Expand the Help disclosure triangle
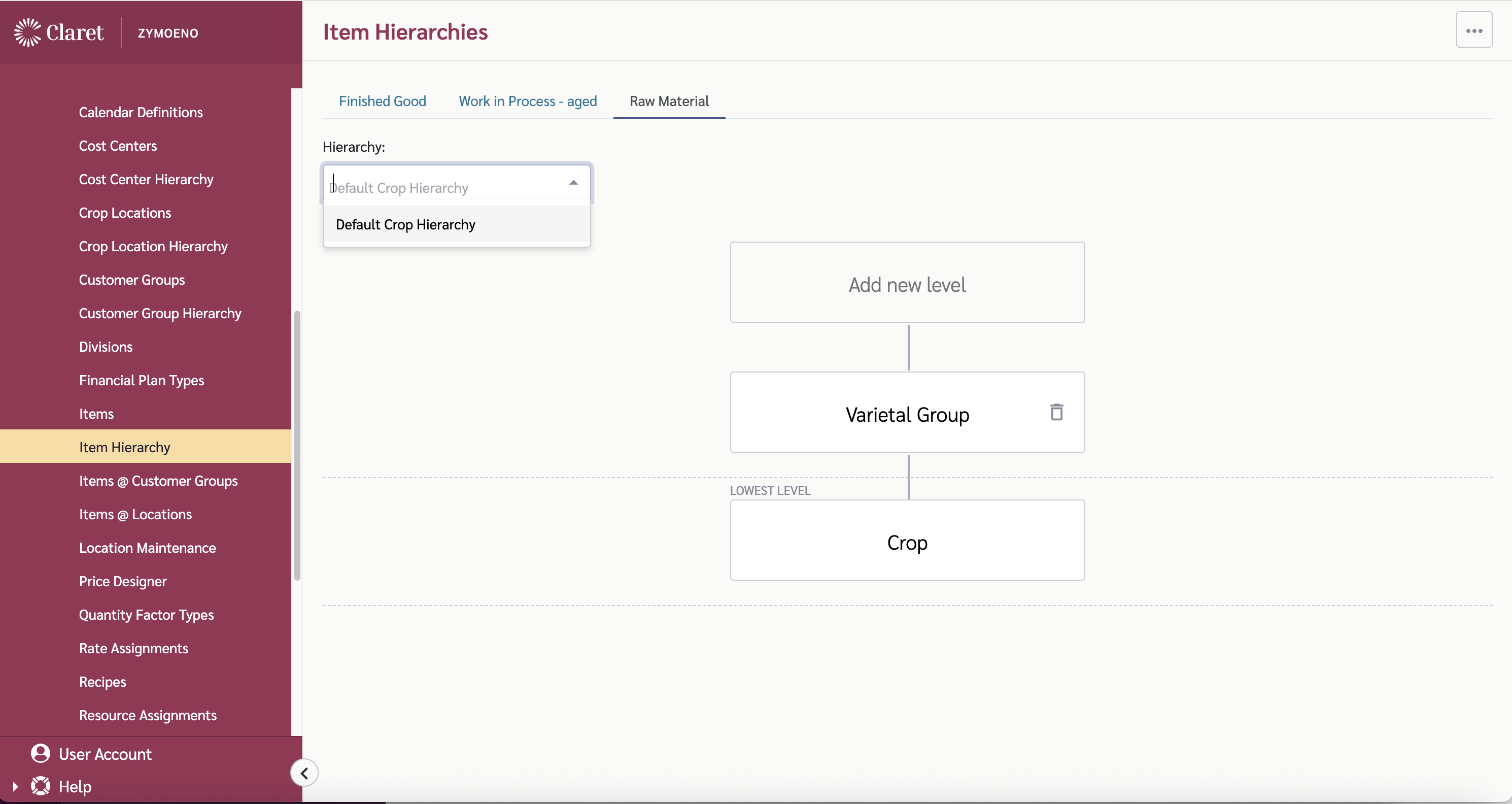 (16, 786)
